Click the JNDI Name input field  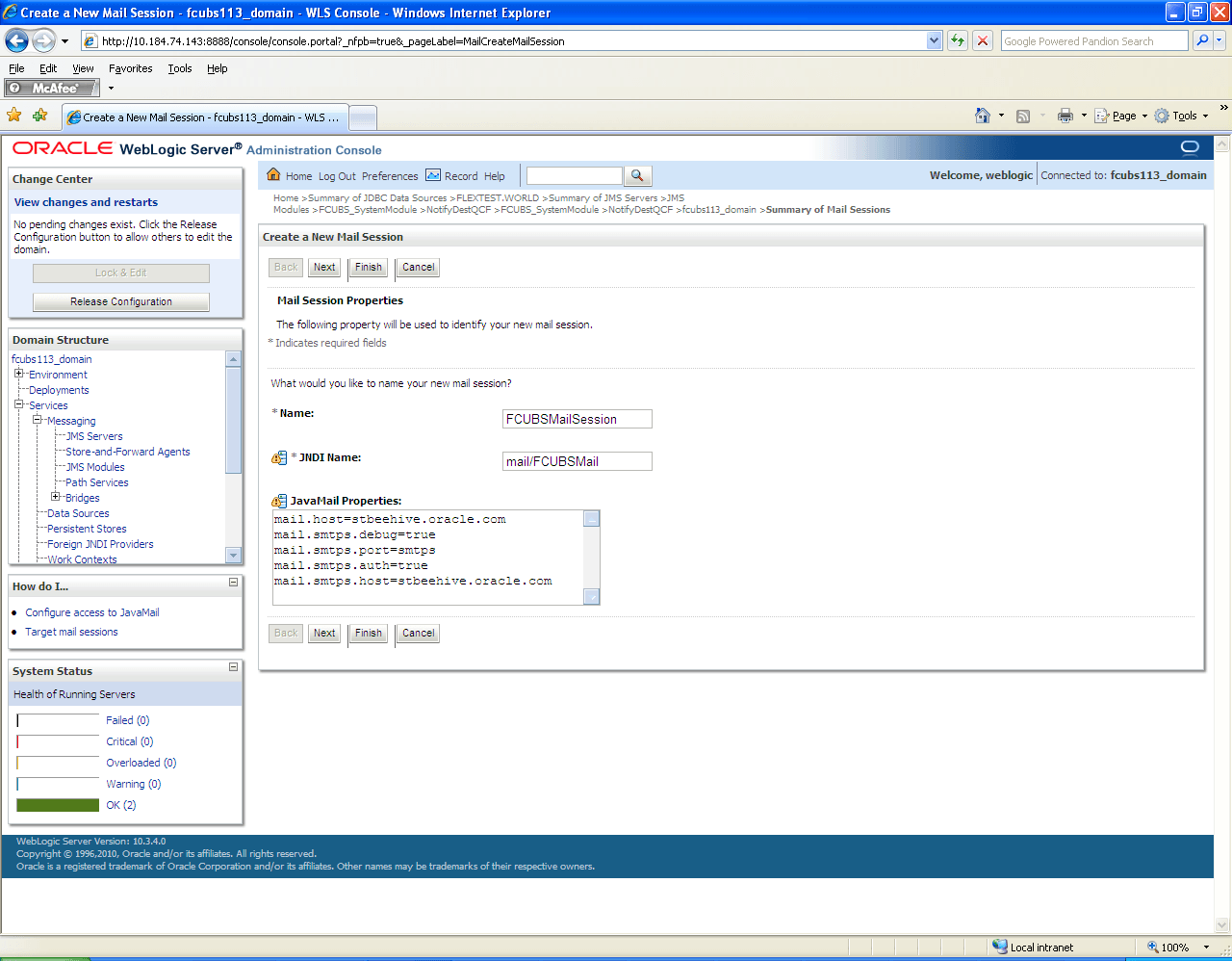[x=577, y=461]
